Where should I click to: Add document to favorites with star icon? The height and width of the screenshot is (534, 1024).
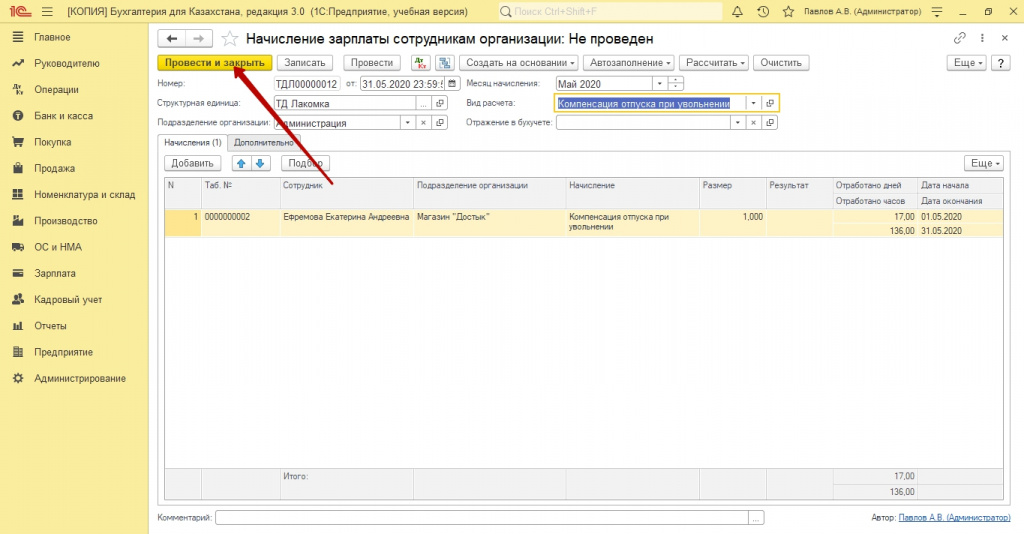tap(229, 39)
